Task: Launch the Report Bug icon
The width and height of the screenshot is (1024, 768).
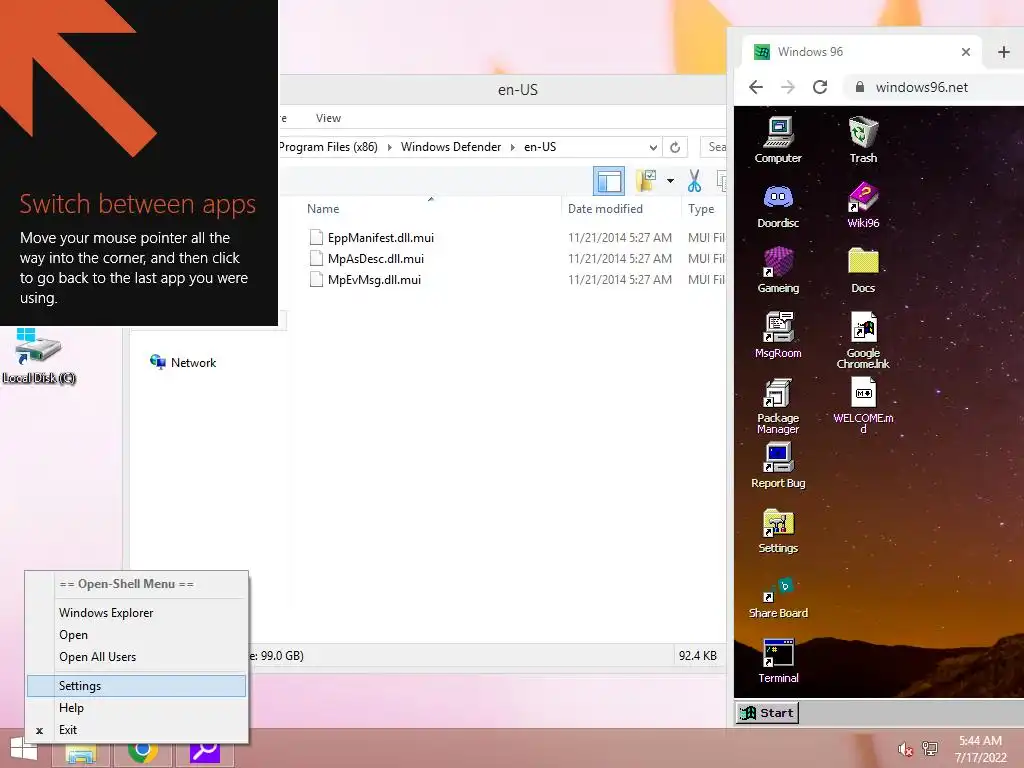Action: 778,465
